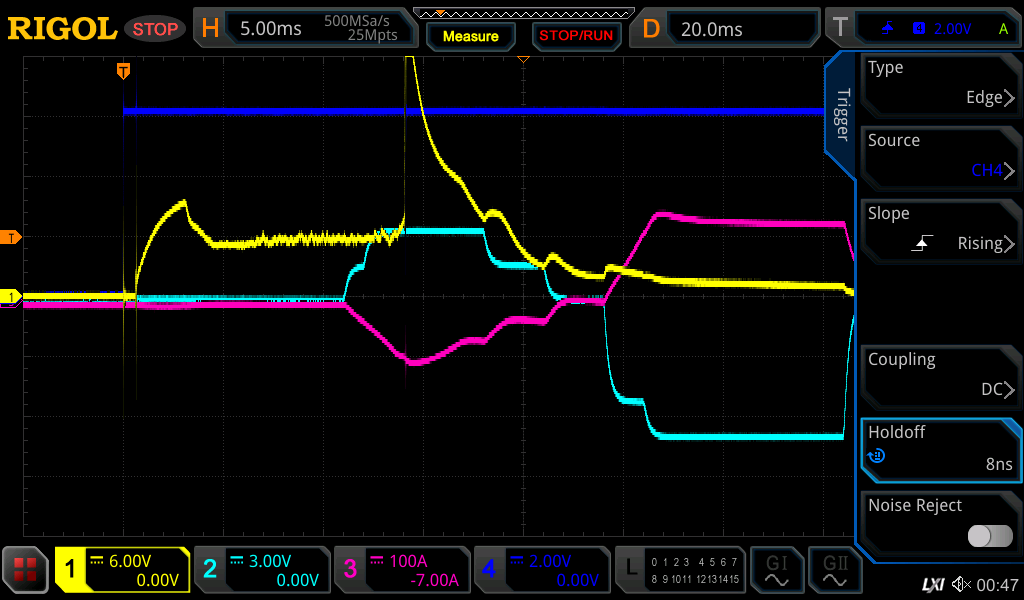Click the RIGOL logo
Viewport: 1024px width, 600px height.
coord(62,29)
